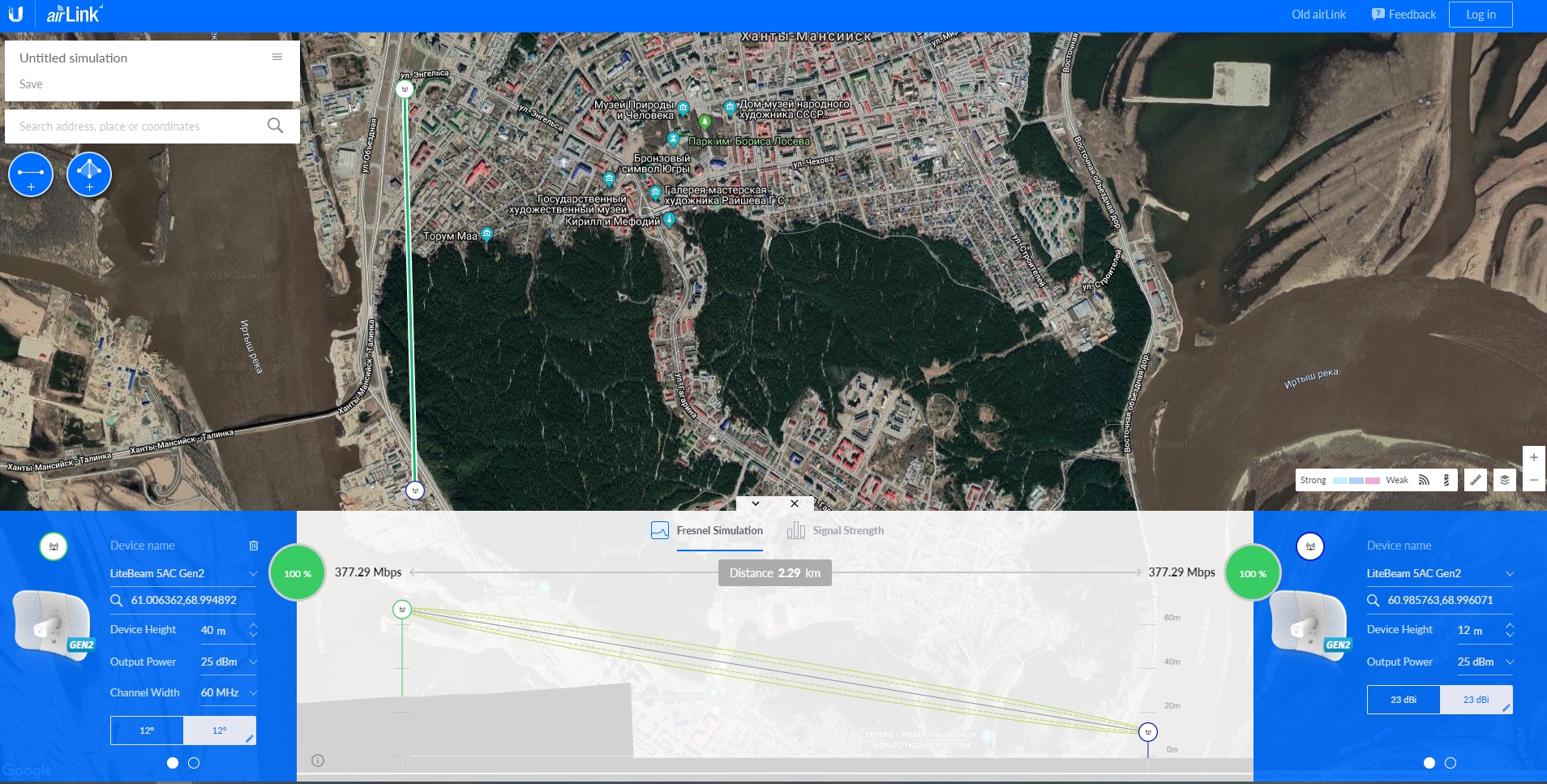The image size is (1547, 784).
Task: Open Old airLink link
Action: point(1318,15)
